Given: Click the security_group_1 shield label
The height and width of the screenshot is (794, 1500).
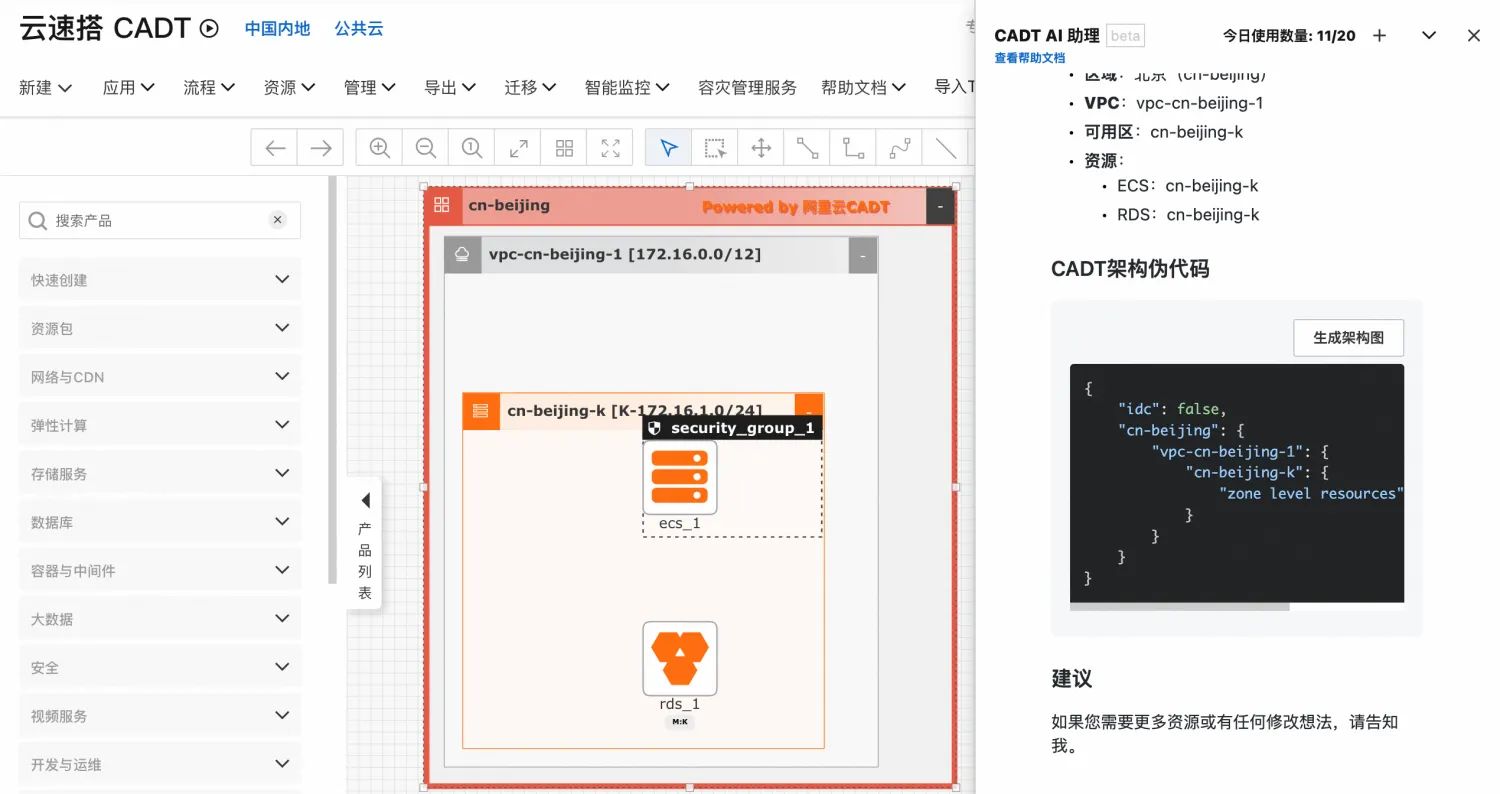Looking at the screenshot, I should (x=732, y=428).
